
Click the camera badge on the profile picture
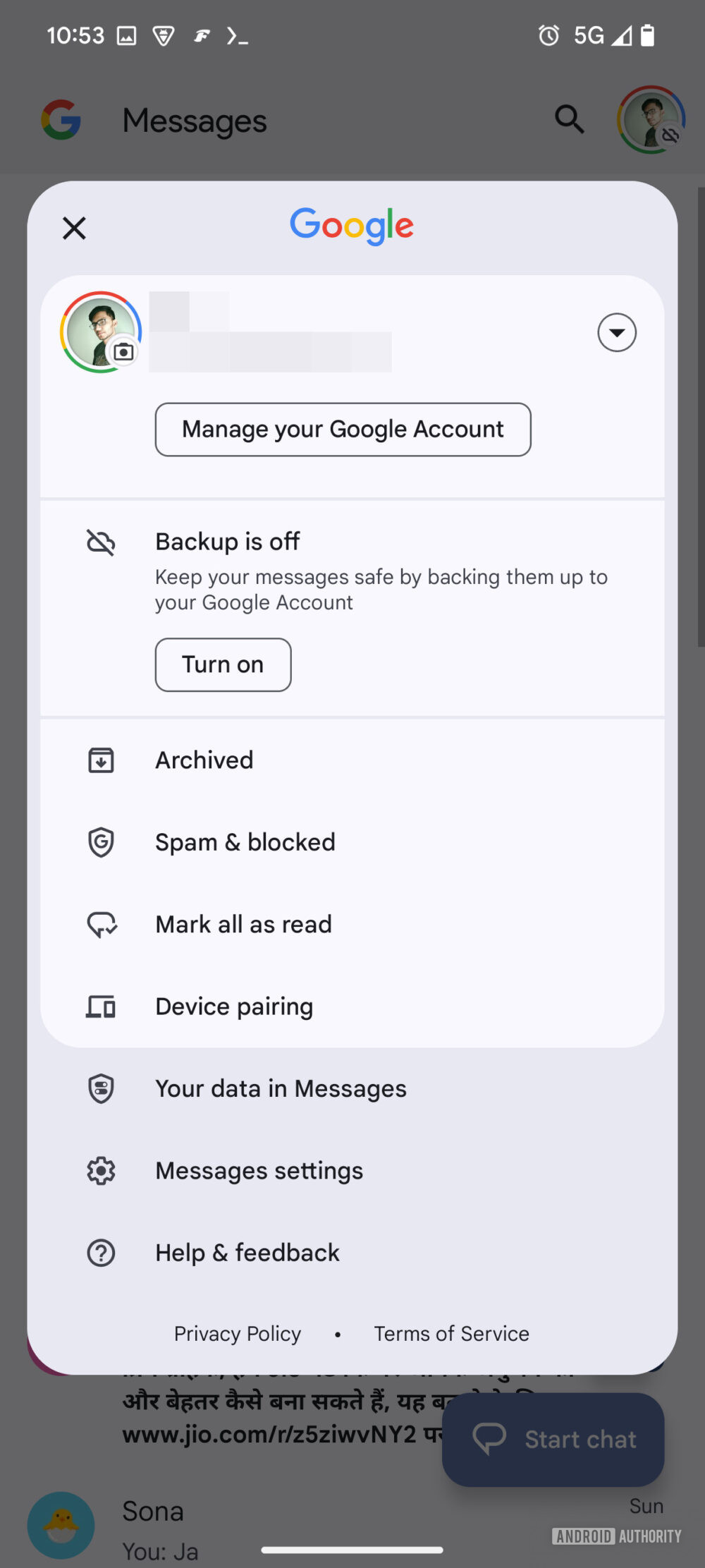(123, 351)
